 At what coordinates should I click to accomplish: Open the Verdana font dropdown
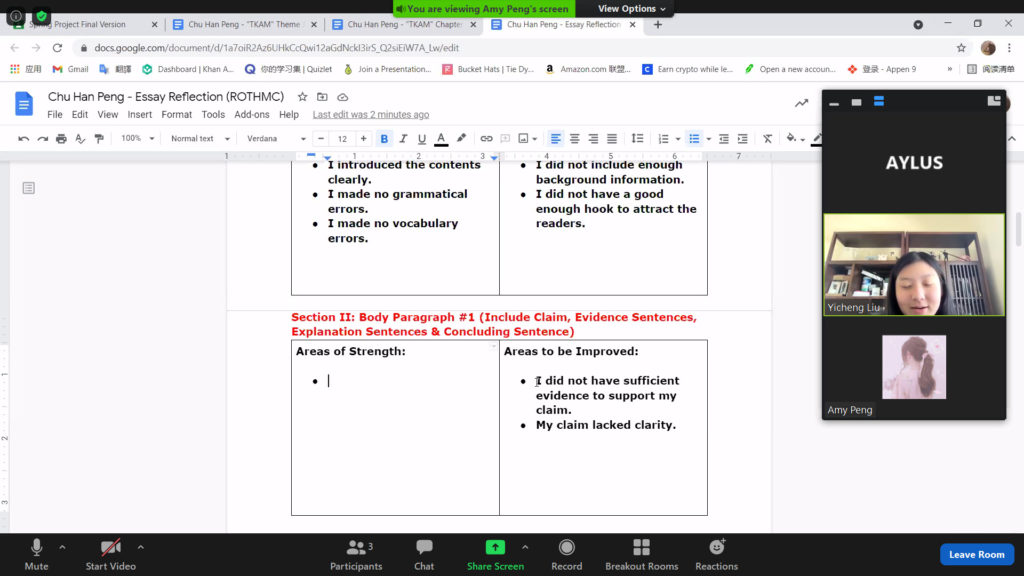click(276, 138)
